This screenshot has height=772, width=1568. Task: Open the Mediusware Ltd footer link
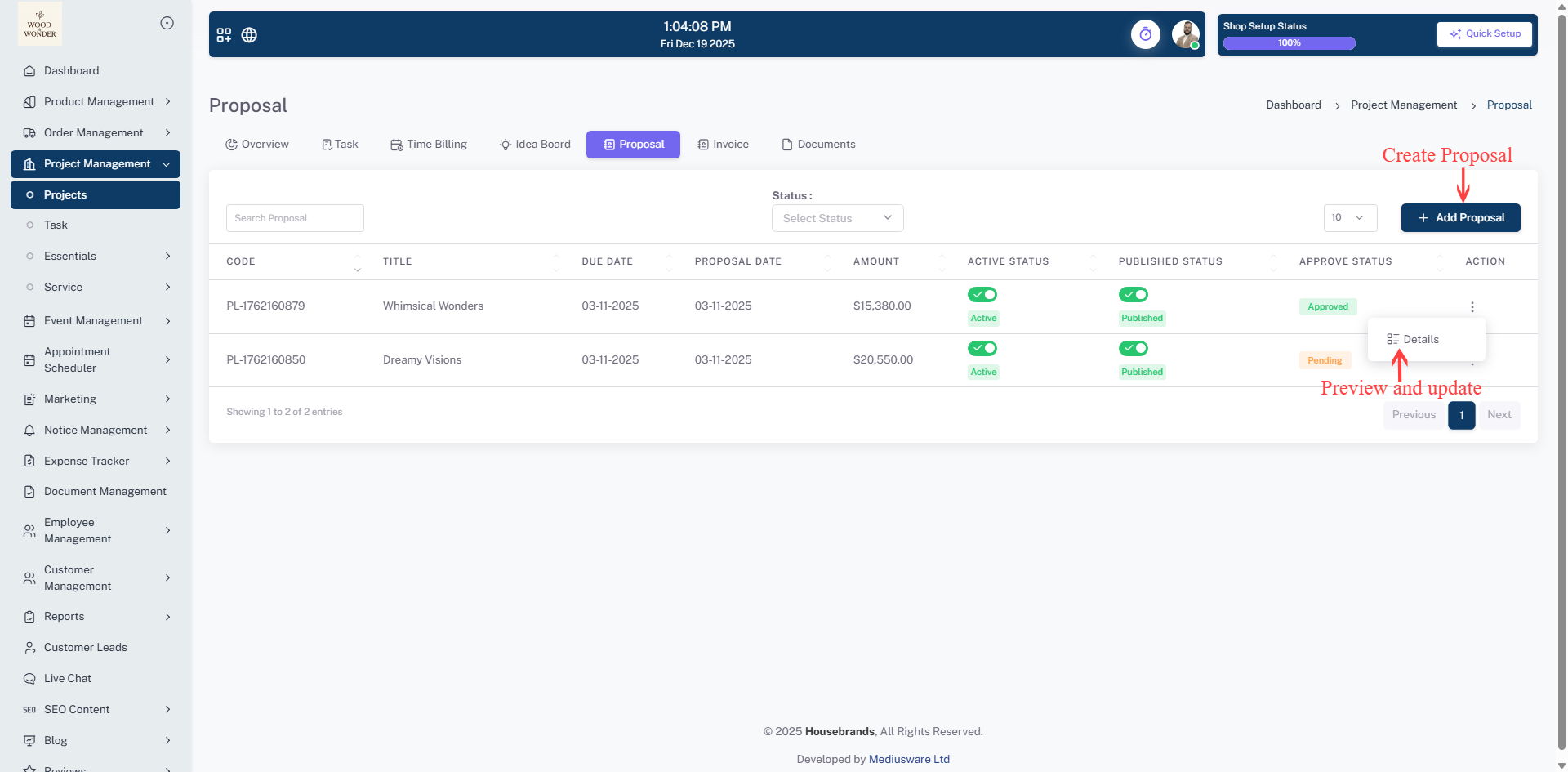coord(909,760)
